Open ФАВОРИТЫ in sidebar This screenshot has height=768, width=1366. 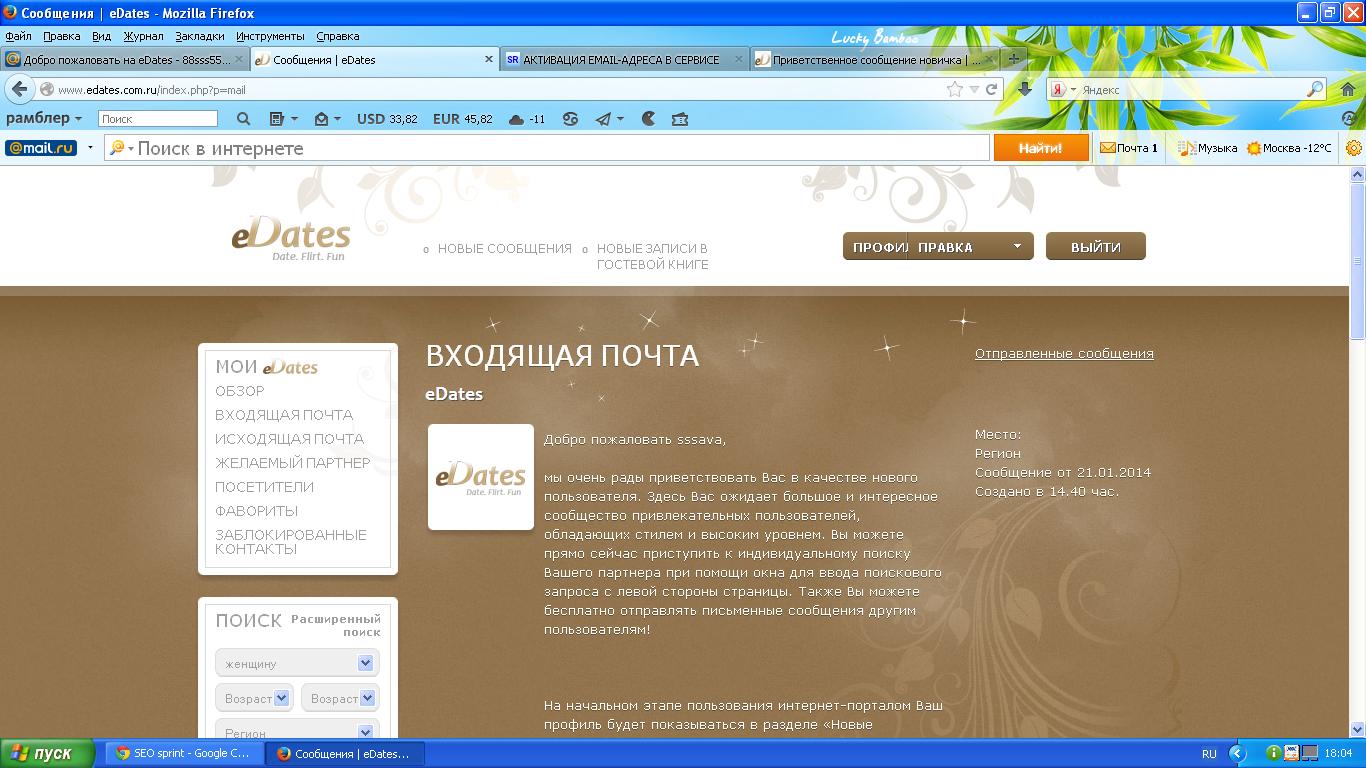[x=257, y=510]
